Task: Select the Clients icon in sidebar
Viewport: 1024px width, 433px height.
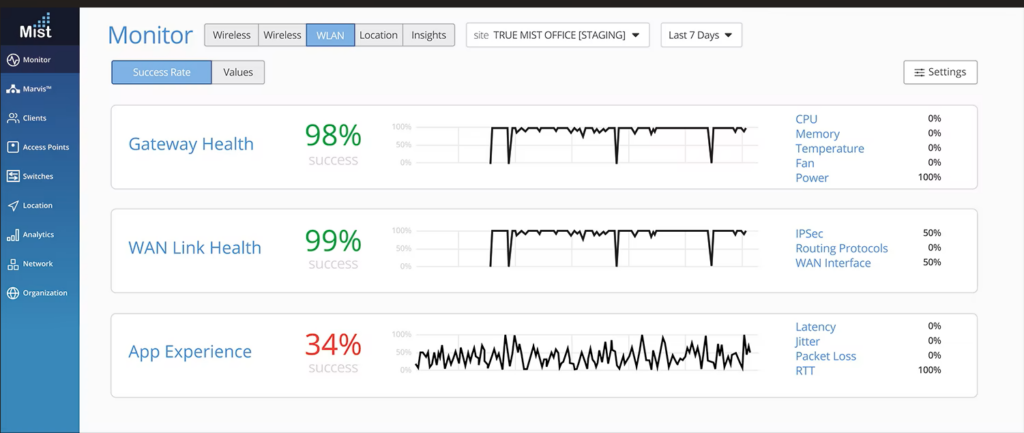Action: tap(13, 118)
